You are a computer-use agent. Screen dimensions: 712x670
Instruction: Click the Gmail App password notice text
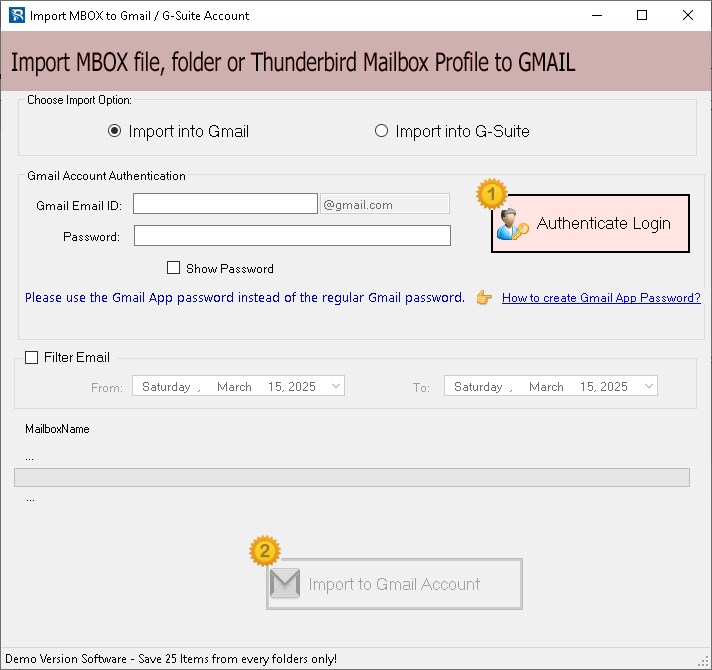pyautogui.click(x=245, y=298)
